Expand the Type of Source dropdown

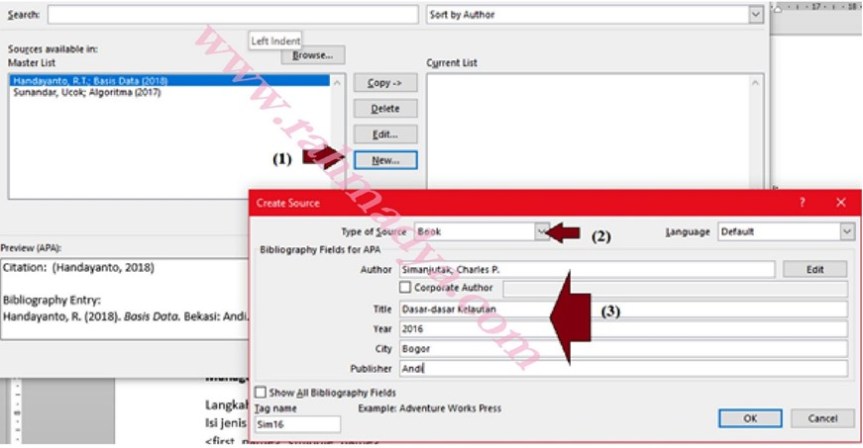[x=542, y=231]
